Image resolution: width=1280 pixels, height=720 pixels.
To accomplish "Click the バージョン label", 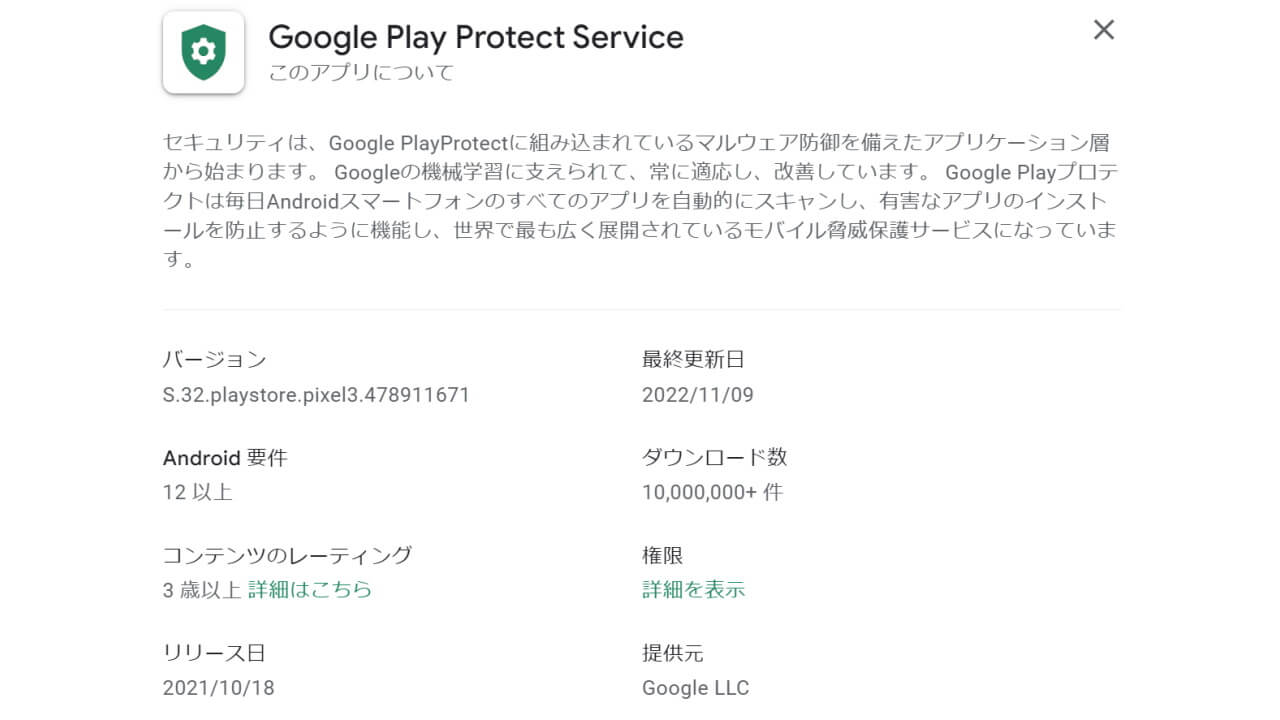I will 213,359.
